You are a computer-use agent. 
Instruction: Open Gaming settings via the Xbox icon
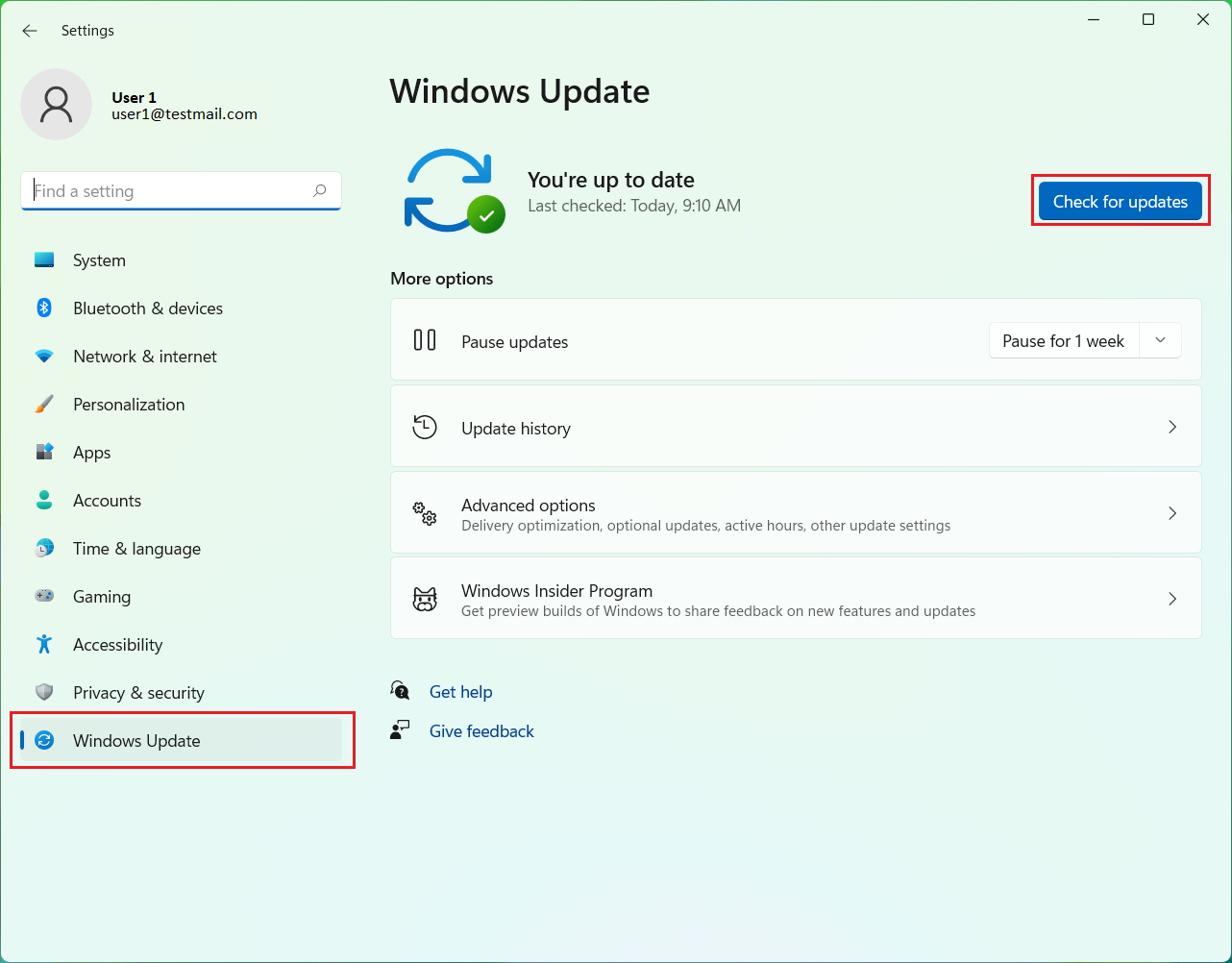(44, 596)
